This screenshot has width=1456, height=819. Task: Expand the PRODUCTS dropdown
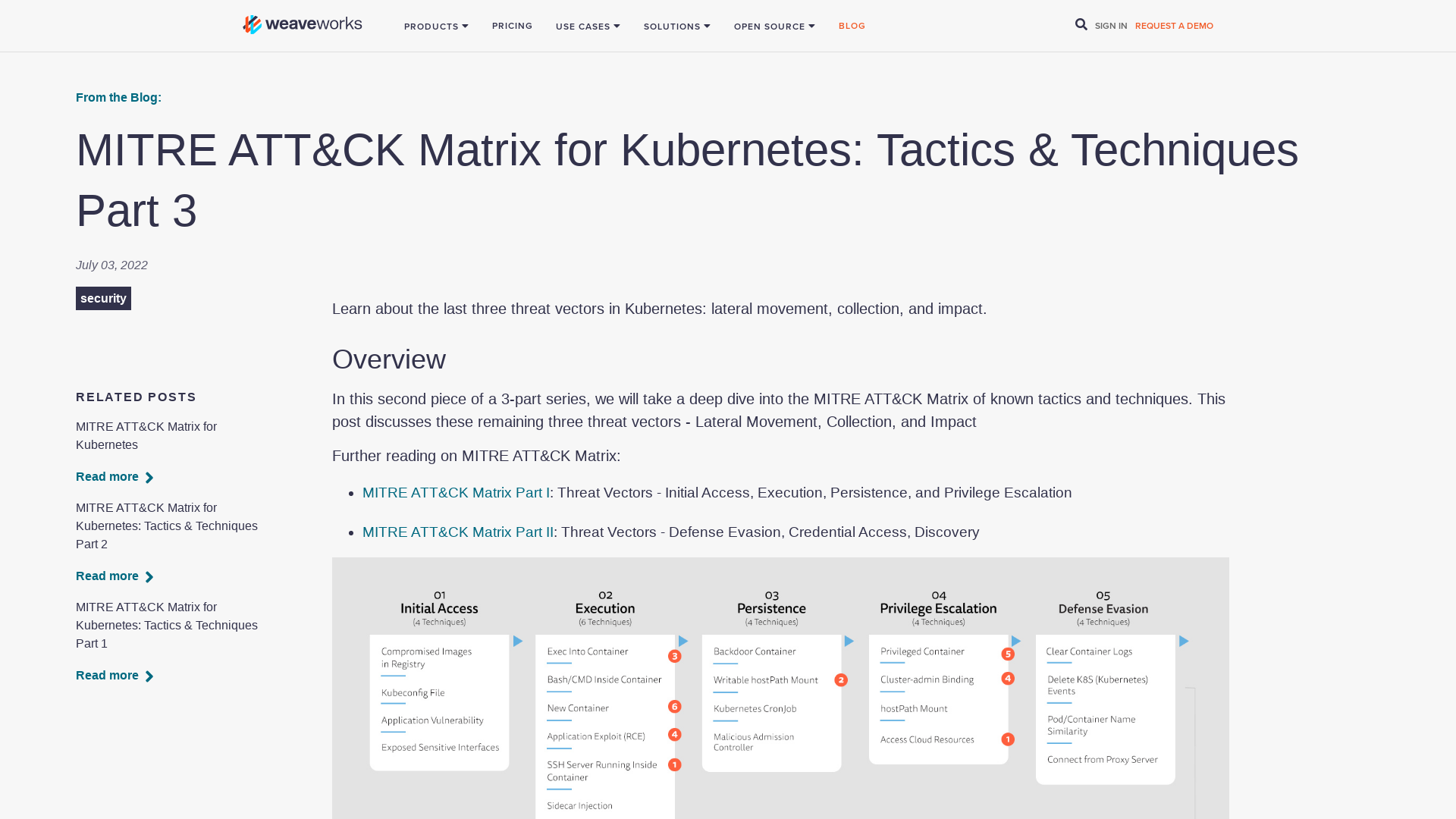(x=436, y=26)
